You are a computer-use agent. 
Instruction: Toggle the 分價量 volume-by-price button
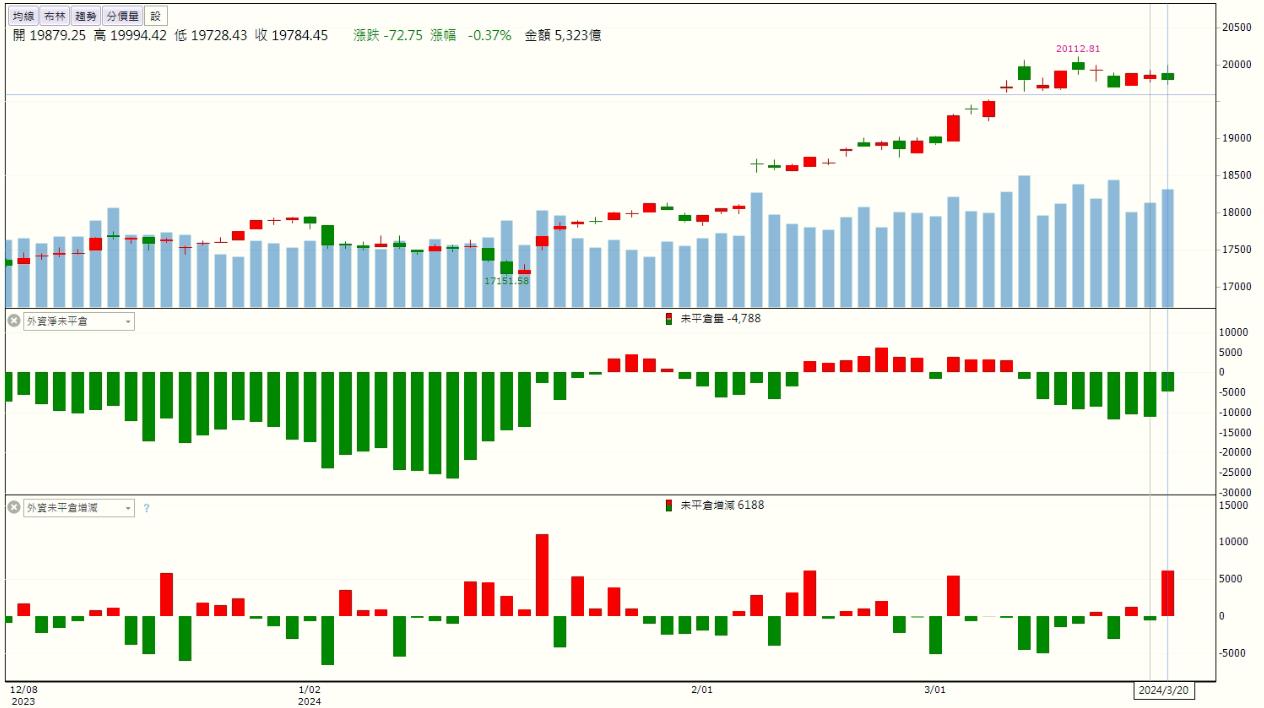(x=122, y=16)
